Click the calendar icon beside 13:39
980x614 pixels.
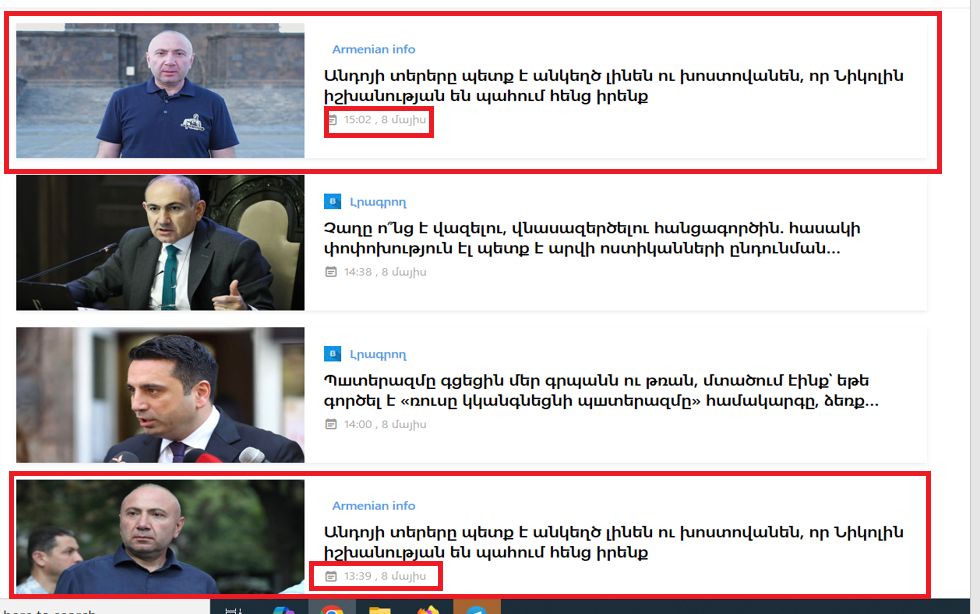tap(331, 576)
